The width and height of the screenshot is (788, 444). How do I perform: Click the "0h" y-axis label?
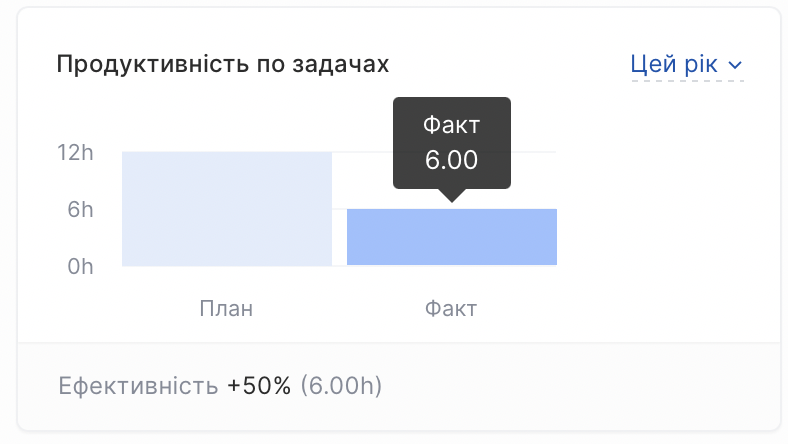[80, 267]
